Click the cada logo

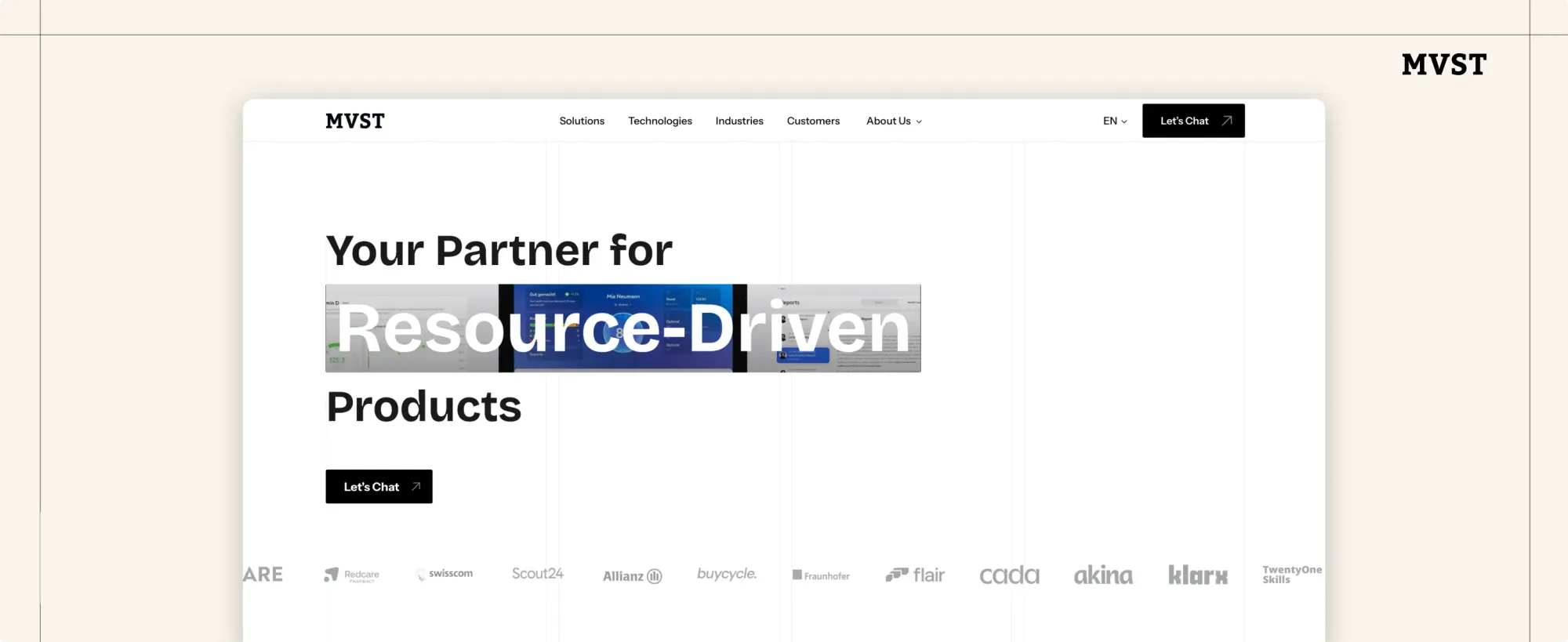click(1009, 575)
